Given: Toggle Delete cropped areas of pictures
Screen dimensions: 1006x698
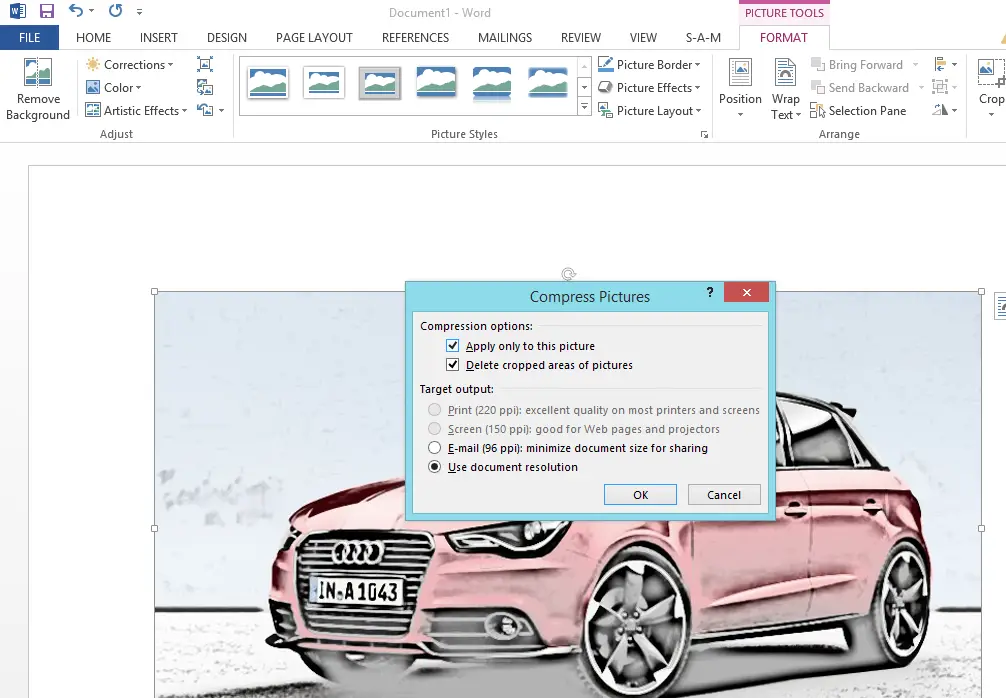Looking at the screenshot, I should (x=453, y=365).
